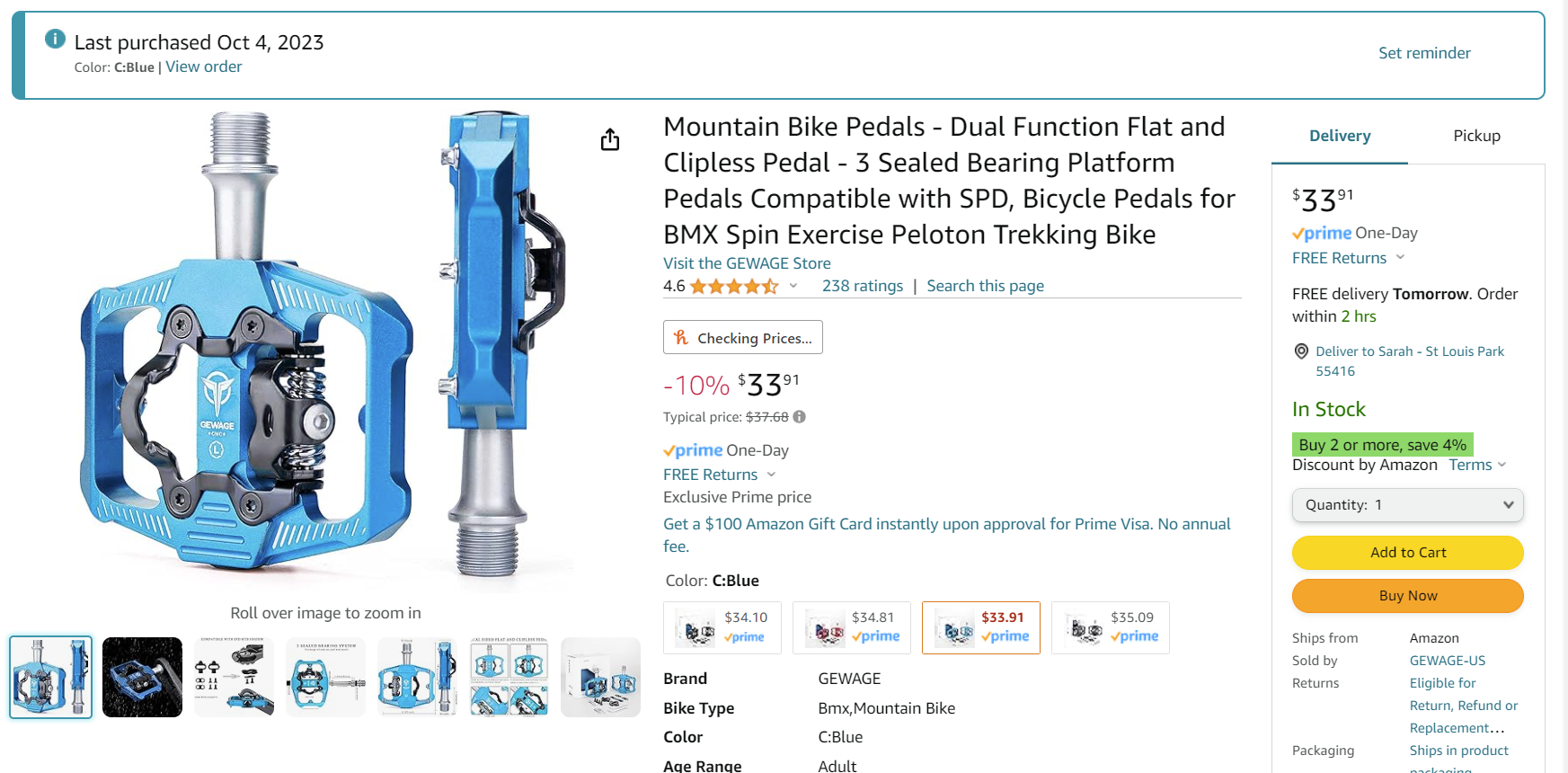
Task: Expand the rating breakdown chevron
Action: [x=793, y=286]
